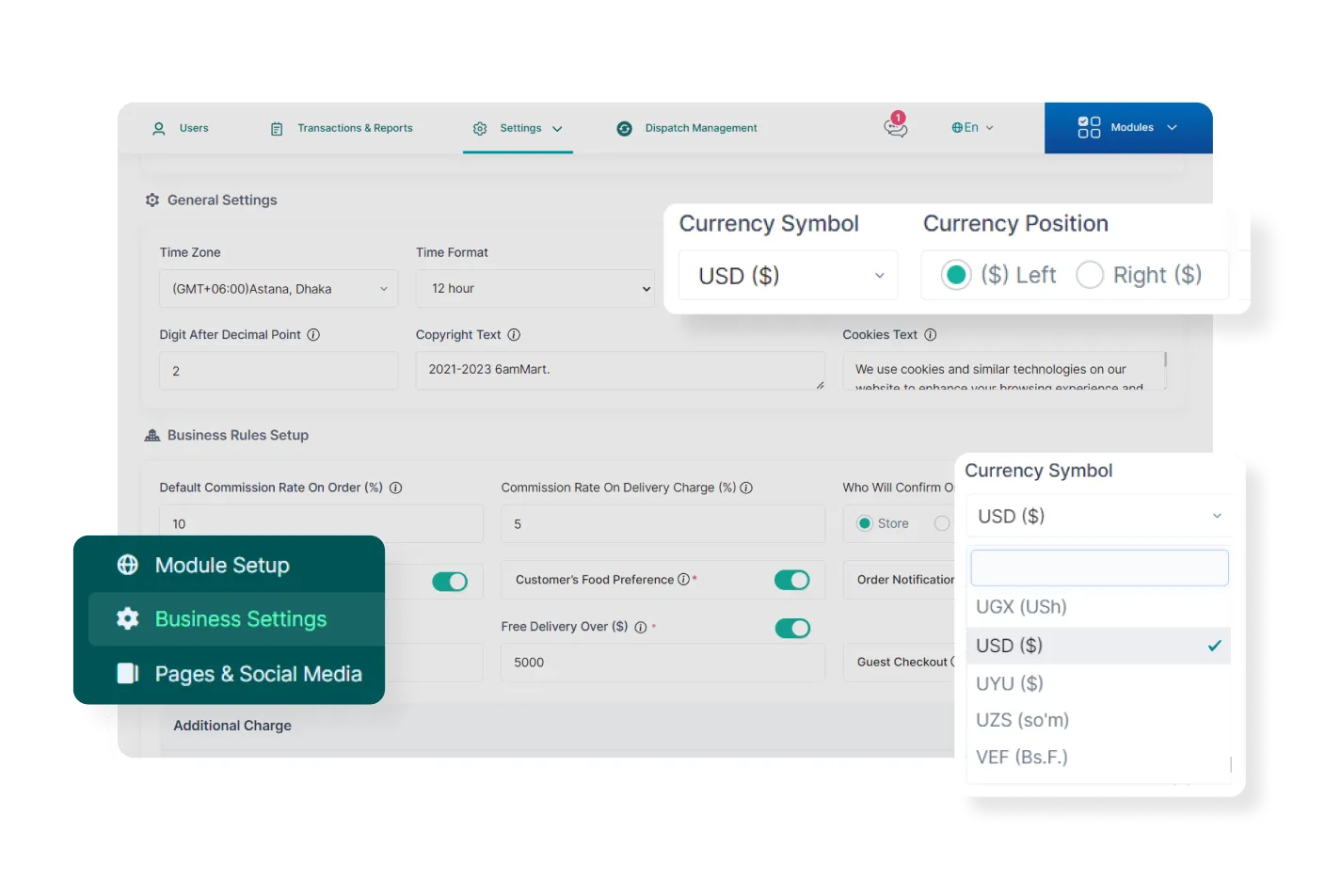Open the En language selector
The width and height of the screenshot is (1325, 896).
(x=972, y=128)
